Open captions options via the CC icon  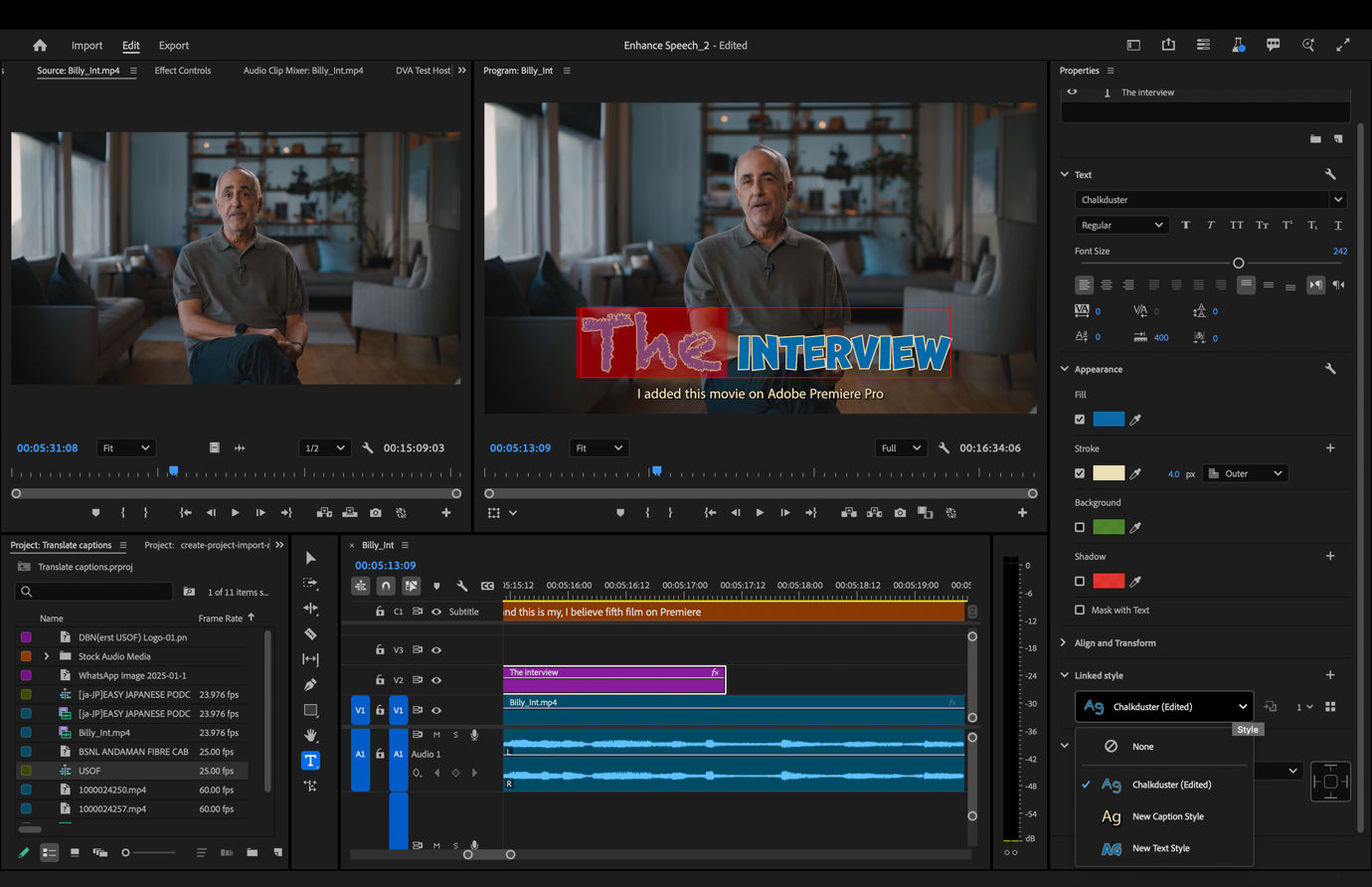[486, 586]
